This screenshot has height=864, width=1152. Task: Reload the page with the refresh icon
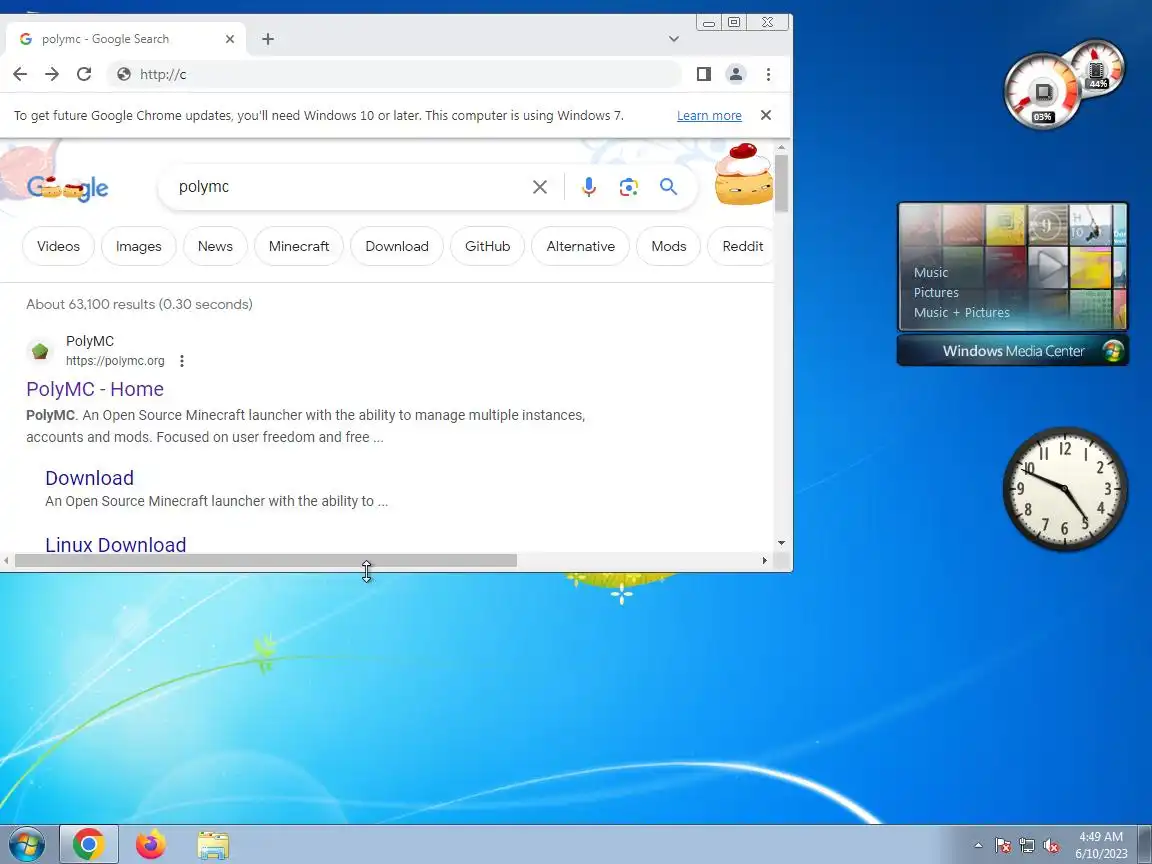(x=84, y=74)
